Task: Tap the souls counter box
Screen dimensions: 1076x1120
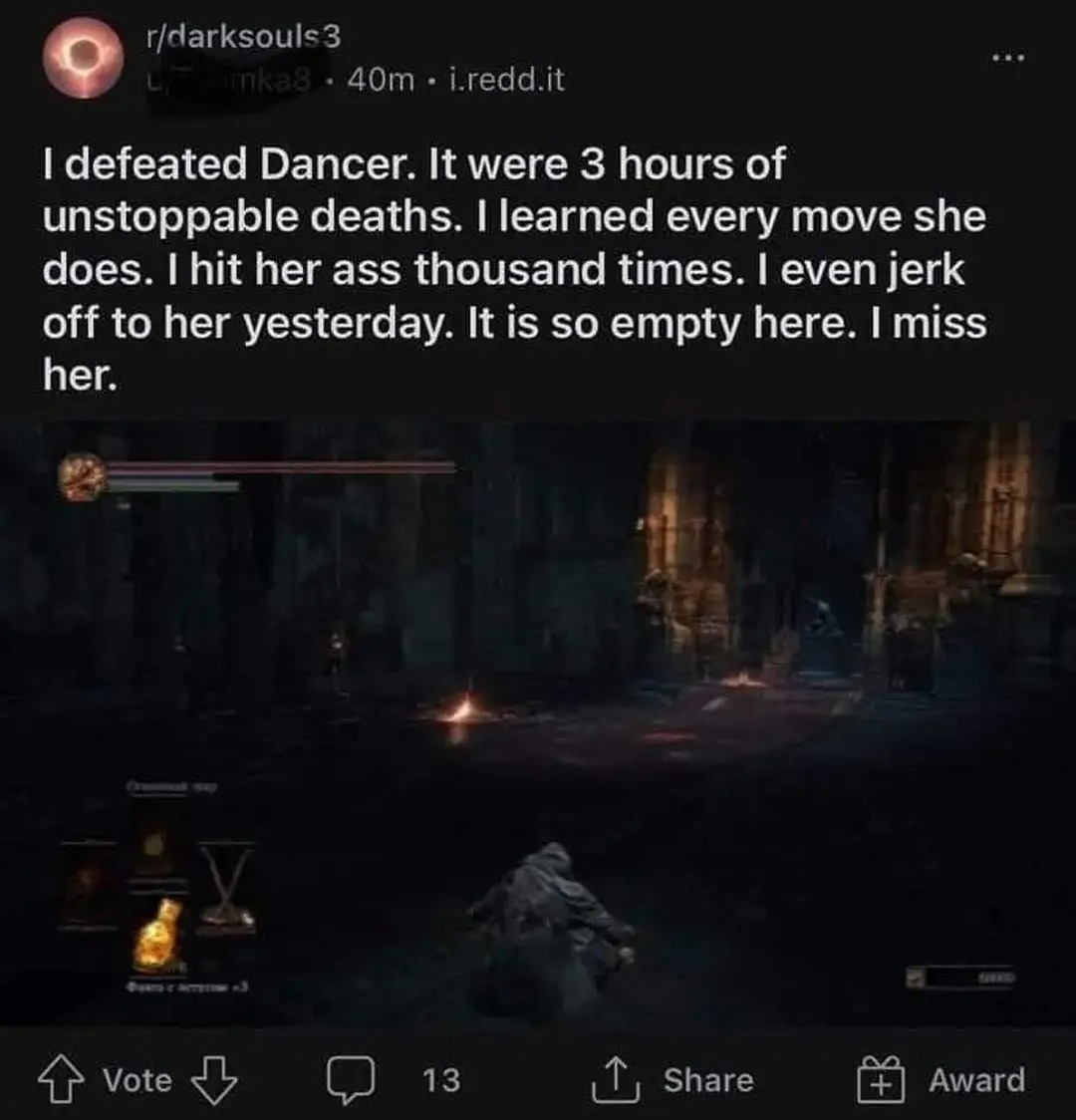Action: [959, 977]
